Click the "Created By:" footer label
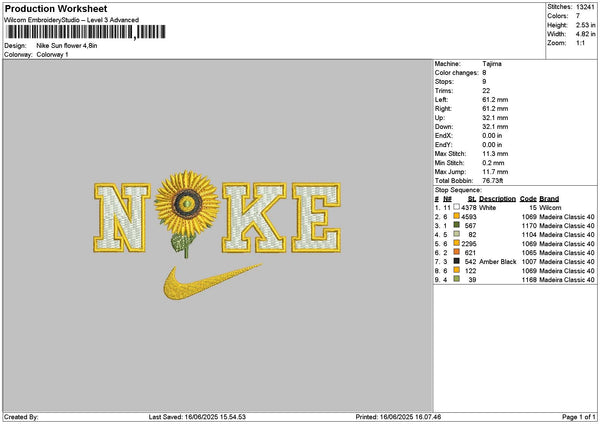This screenshot has height=424, width=600. coord(21,417)
